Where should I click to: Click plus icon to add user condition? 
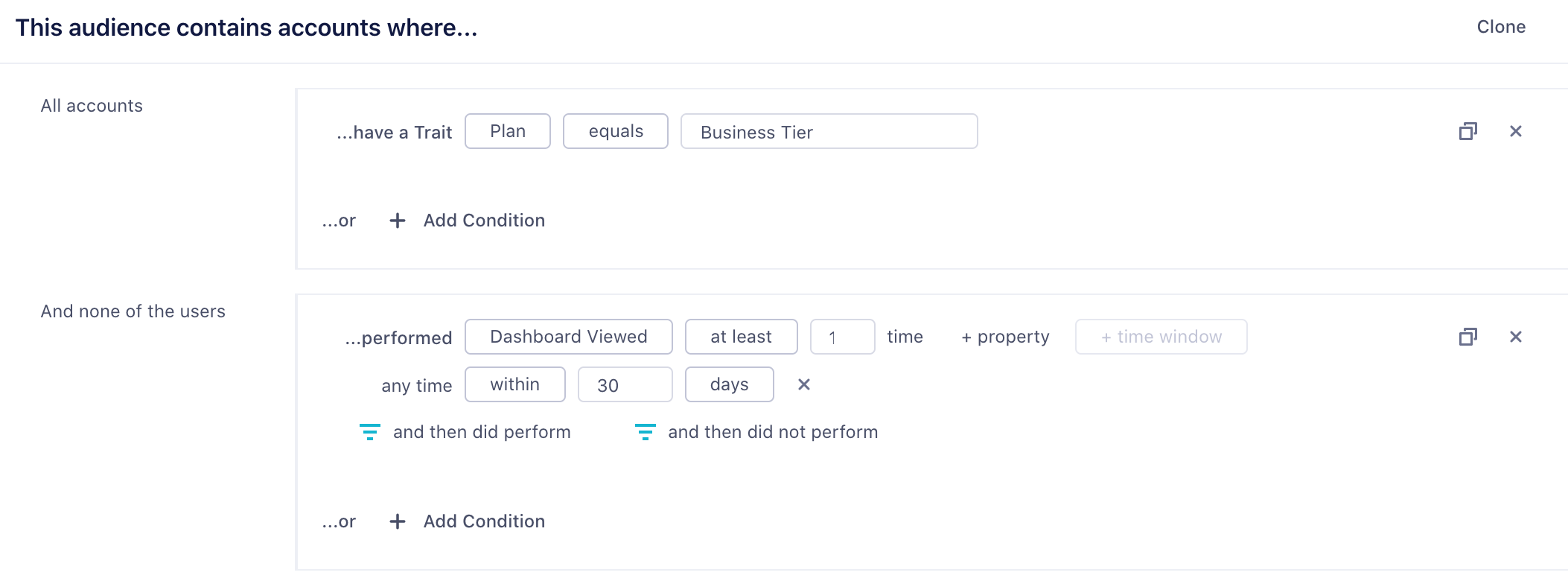click(x=398, y=521)
